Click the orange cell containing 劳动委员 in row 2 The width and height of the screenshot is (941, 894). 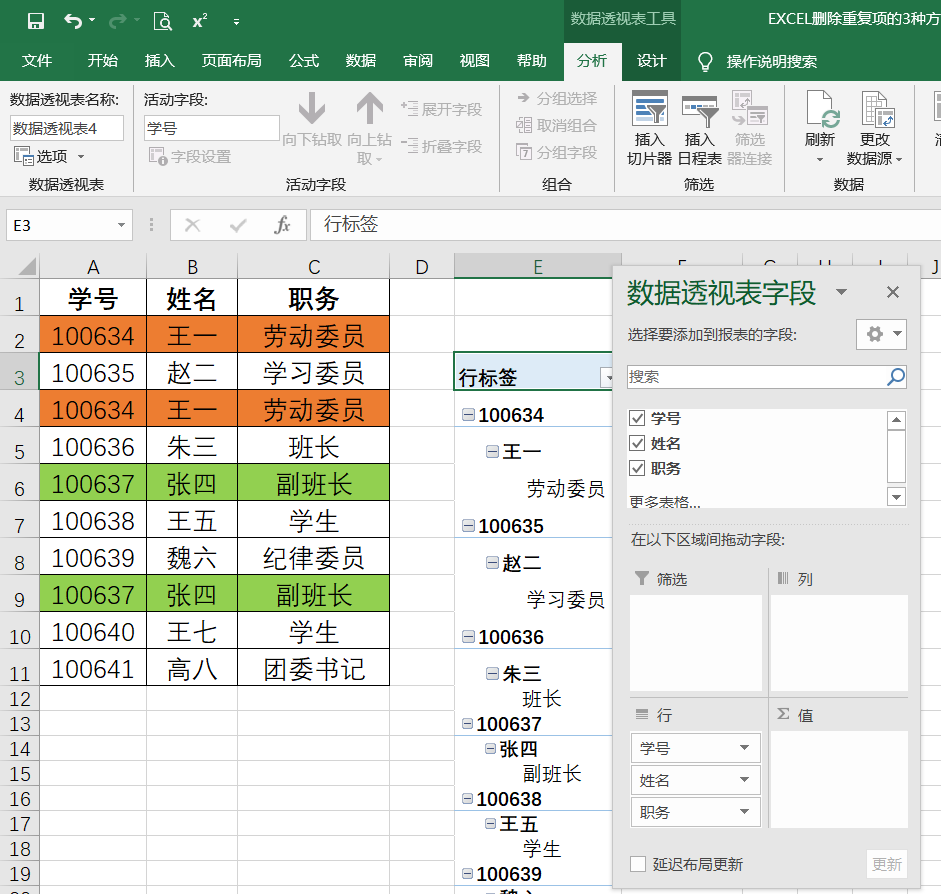tap(313, 334)
